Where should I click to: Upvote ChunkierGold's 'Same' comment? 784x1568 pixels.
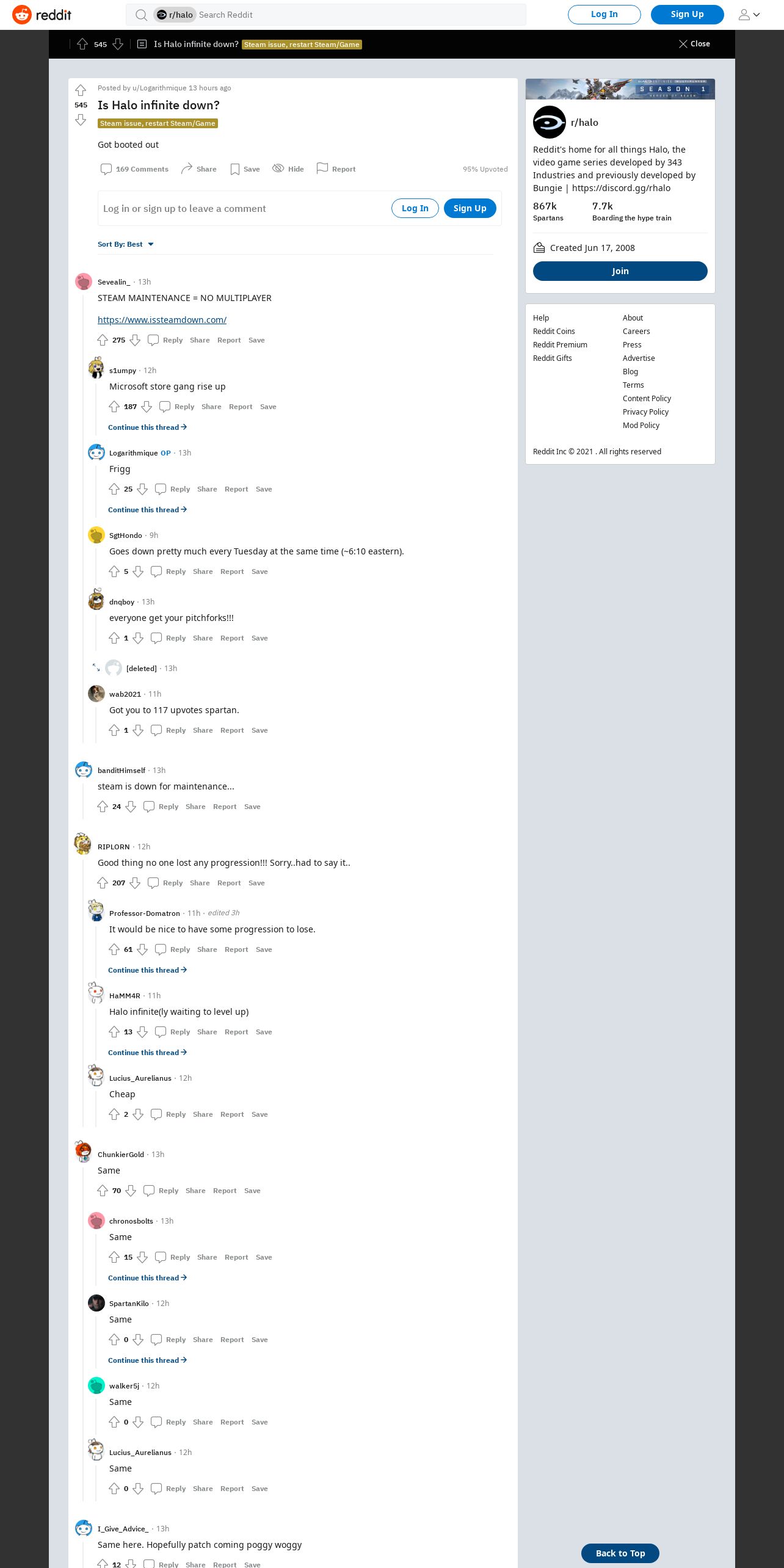click(x=103, y=1191)
